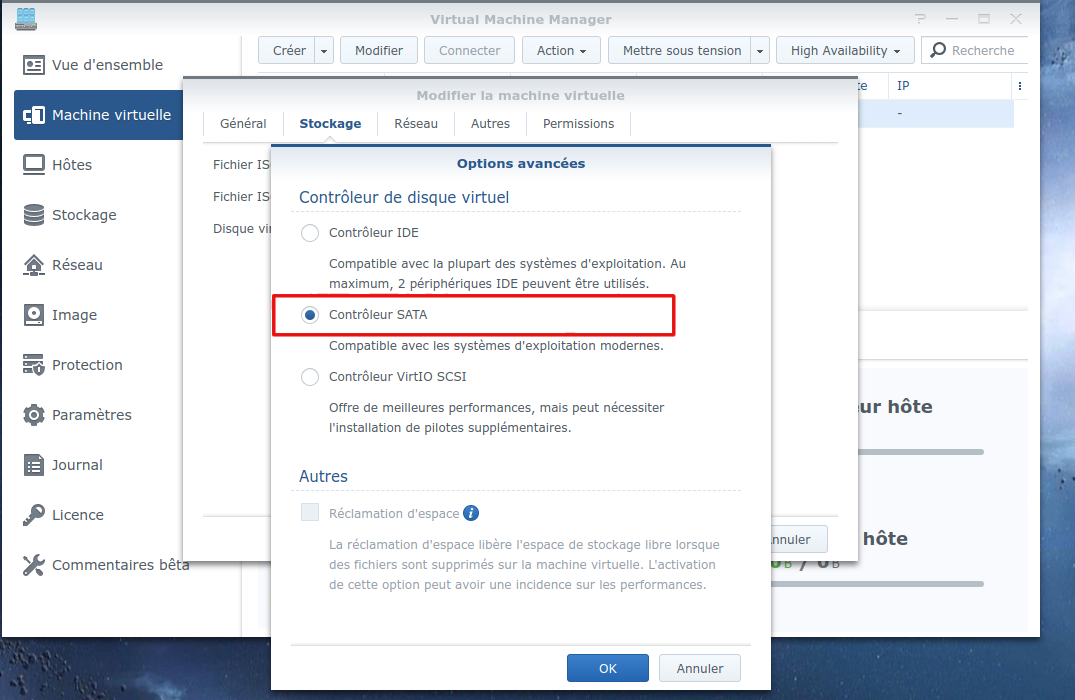Viewport: 1075px width, 700px height.
Task: Select Machine virtuelle in the sidebar
Action: 98,114
